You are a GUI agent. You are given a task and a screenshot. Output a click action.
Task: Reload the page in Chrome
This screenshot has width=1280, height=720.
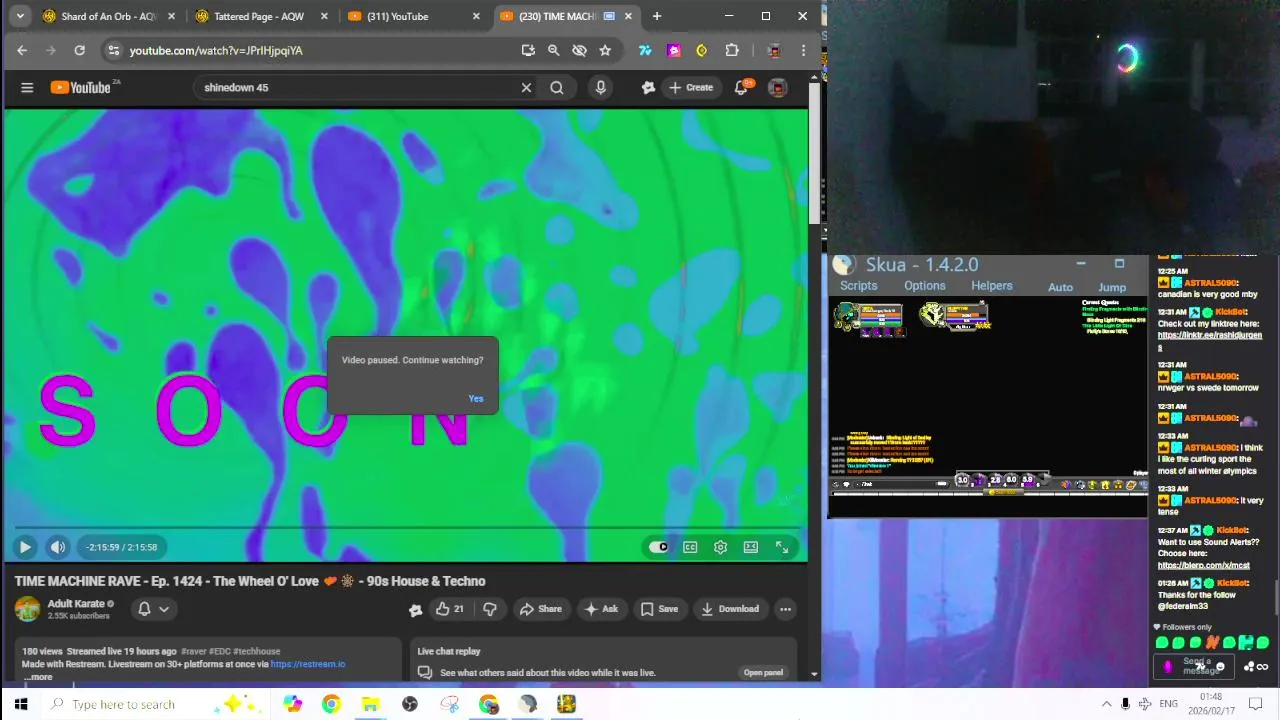pyautogui.click(x=79, y=50)
